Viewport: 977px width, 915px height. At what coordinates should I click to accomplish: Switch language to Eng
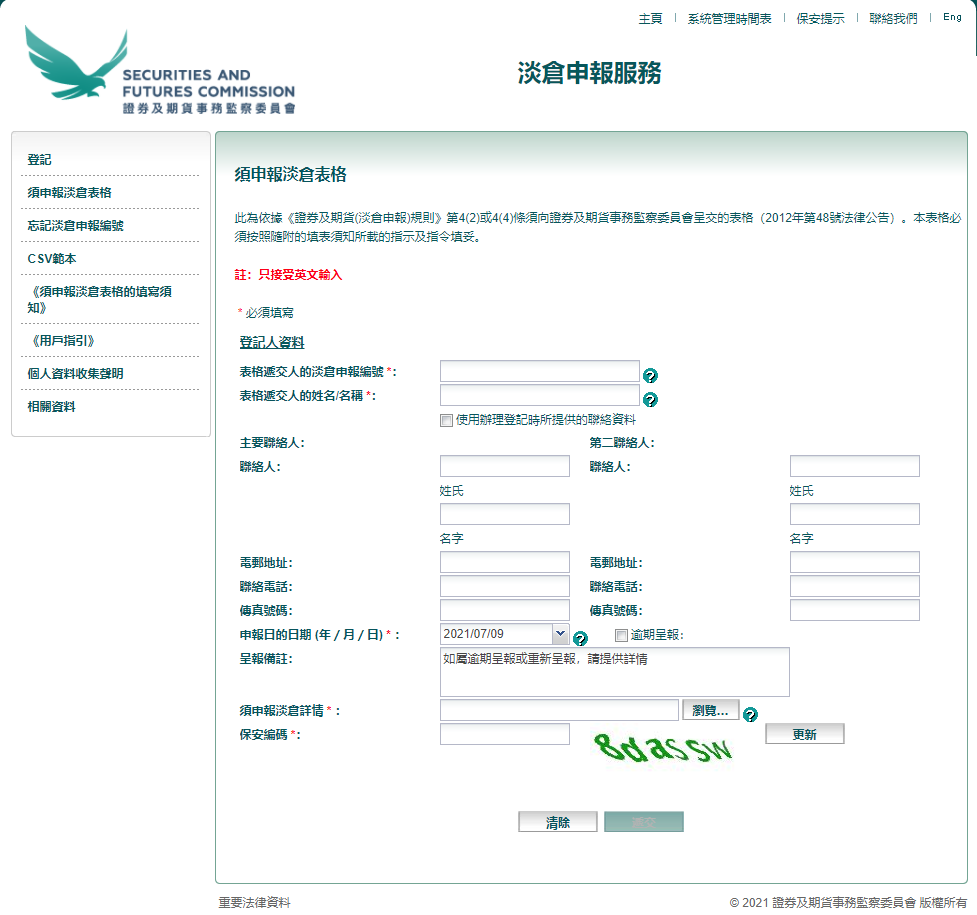[x=952, y=18]
